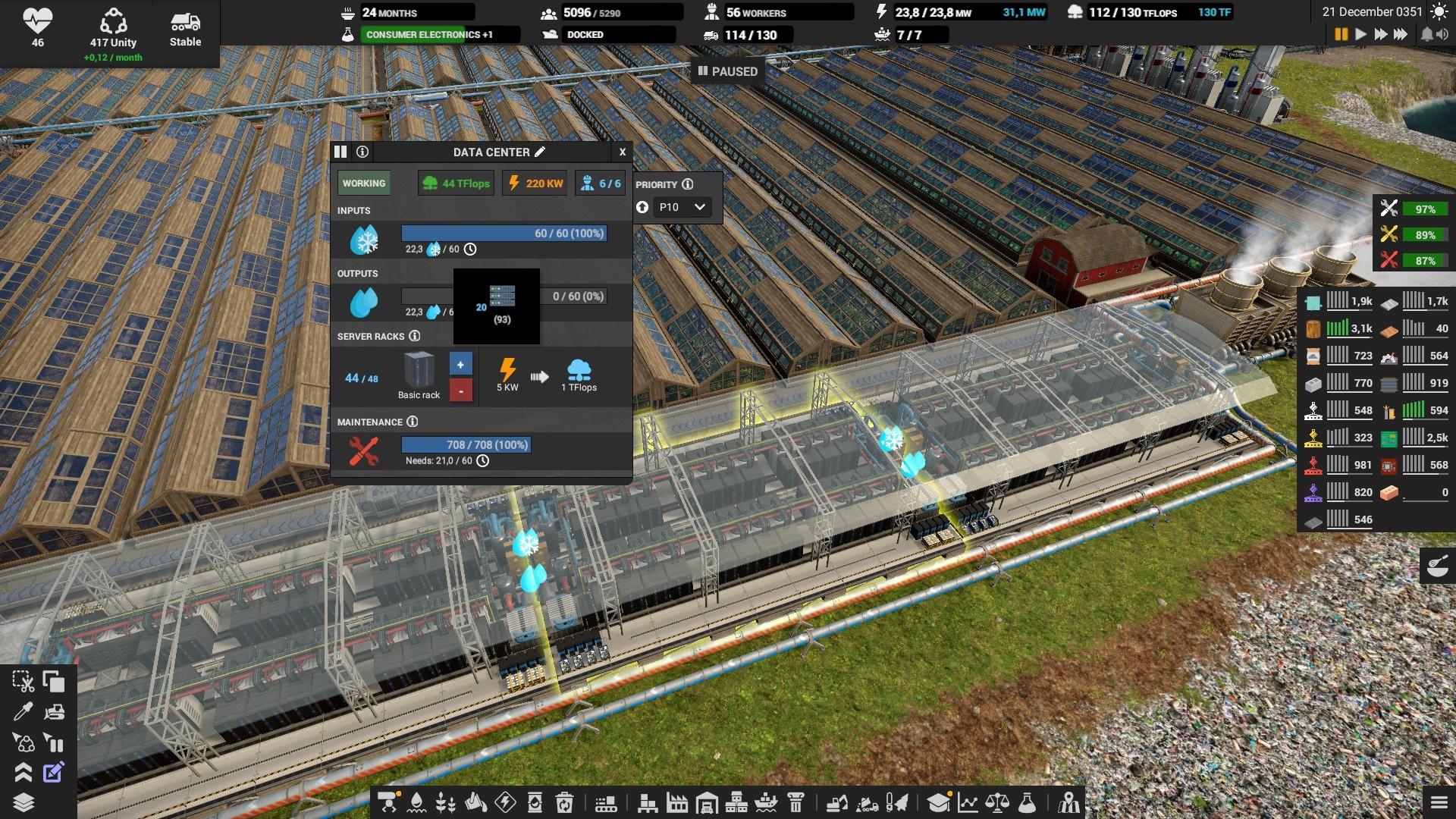
Task: Click the cut selection tool
Action: pos(23,682)
